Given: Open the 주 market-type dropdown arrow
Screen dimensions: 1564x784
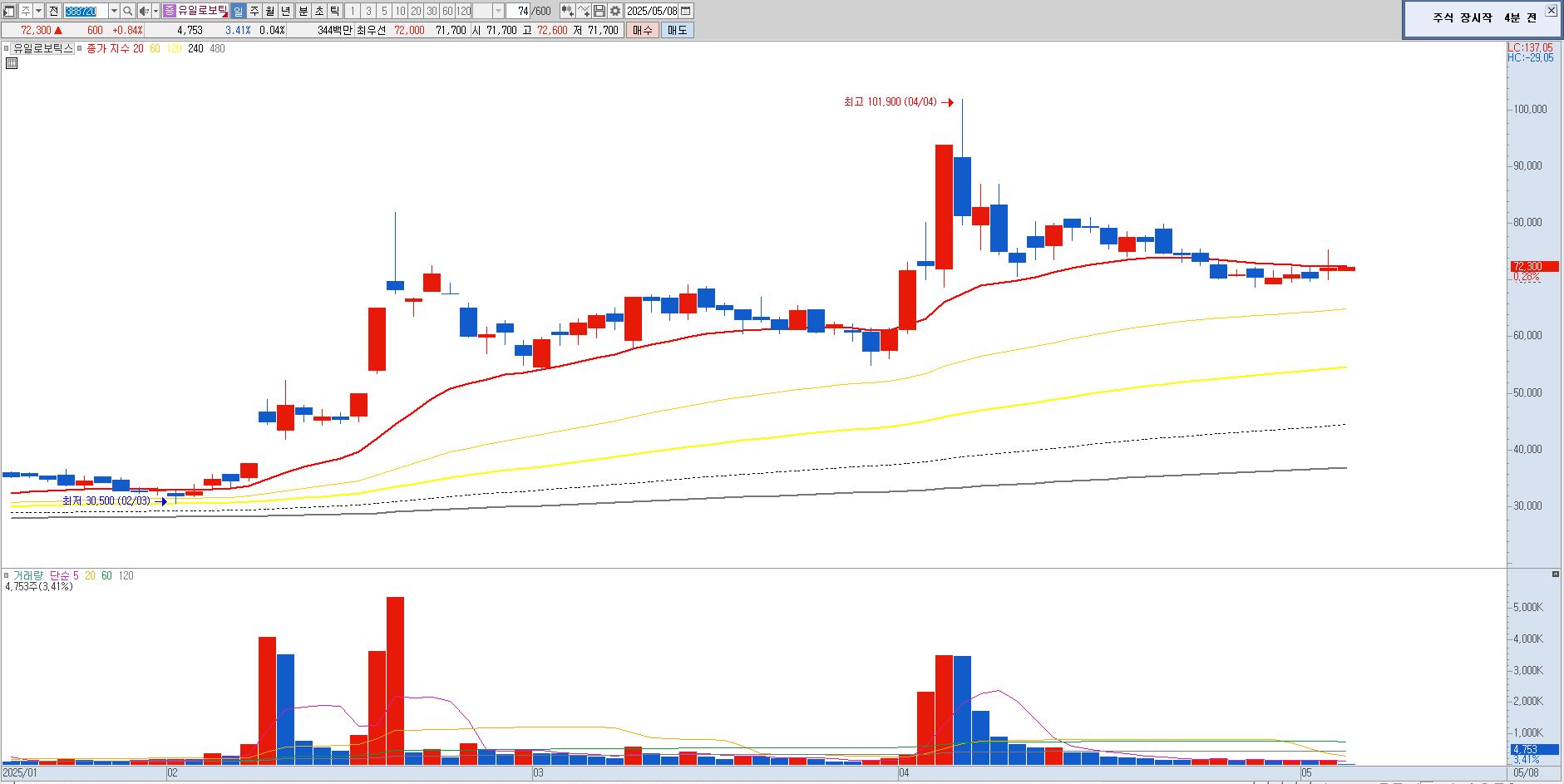Looking at the screenshot, I should pyautogui.click(x=39, y=11).
